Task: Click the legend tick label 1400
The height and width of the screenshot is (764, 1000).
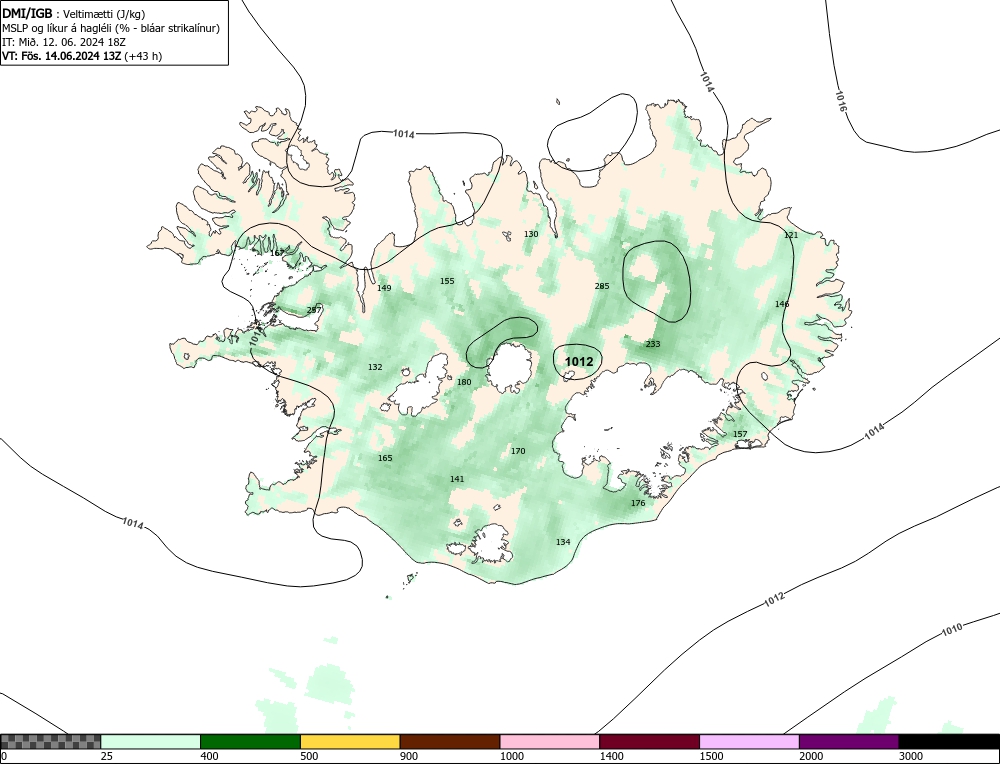Action: point(612,756)
